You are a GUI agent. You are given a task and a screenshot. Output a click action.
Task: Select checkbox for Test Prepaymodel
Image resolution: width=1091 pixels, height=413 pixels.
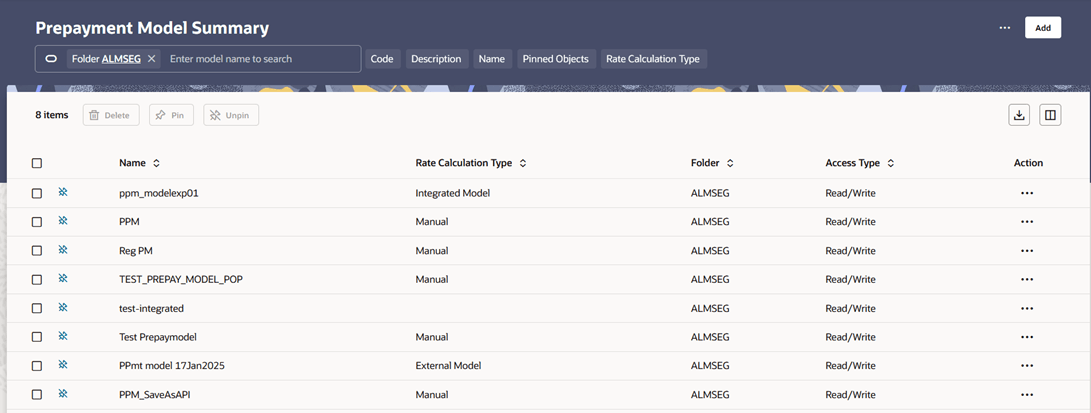point(37,337)
